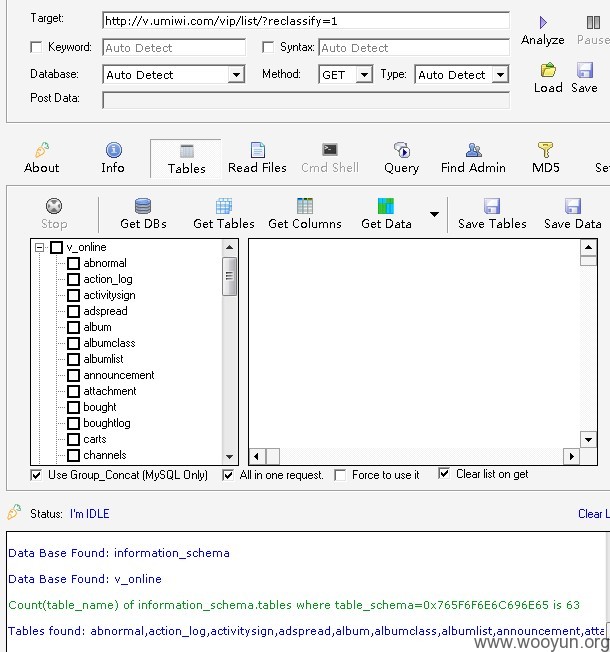
Task: Check the album table checkbox
Action: point(74,327)
